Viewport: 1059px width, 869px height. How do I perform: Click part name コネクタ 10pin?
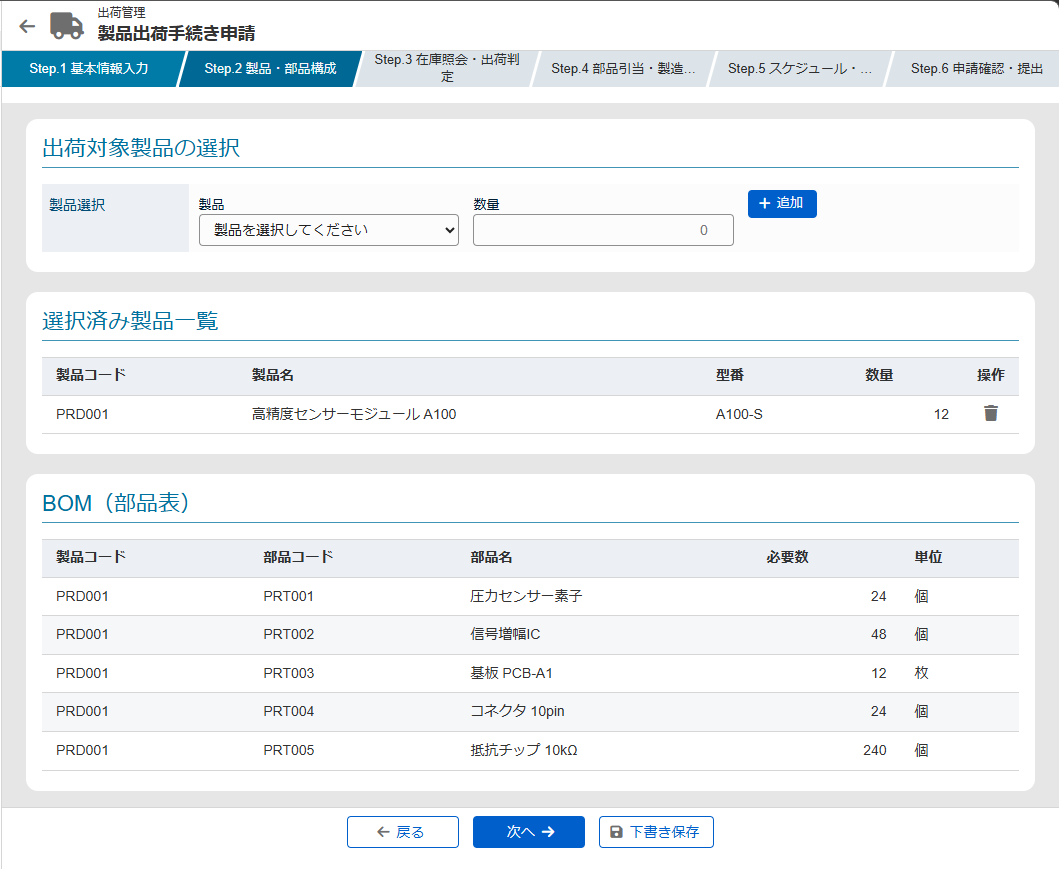click(x=517, y=711)
